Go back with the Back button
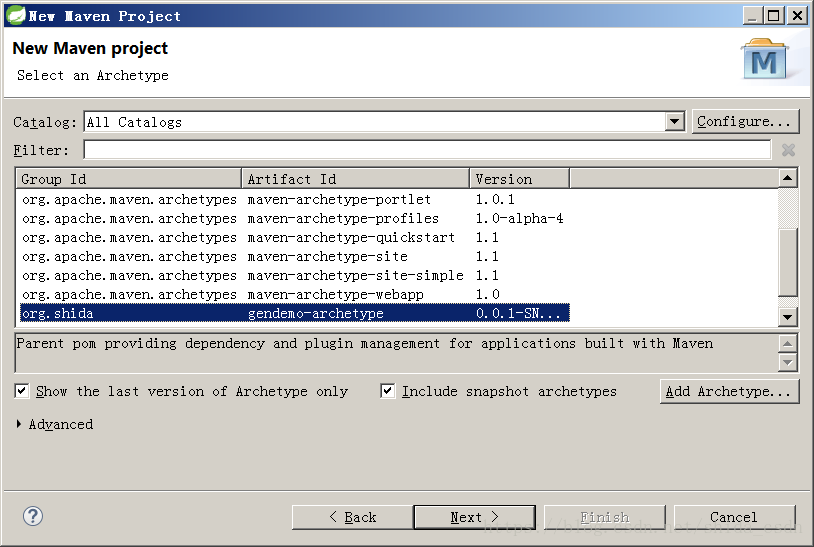The width and height of the screenshot is (814, 547). [352, 517]
